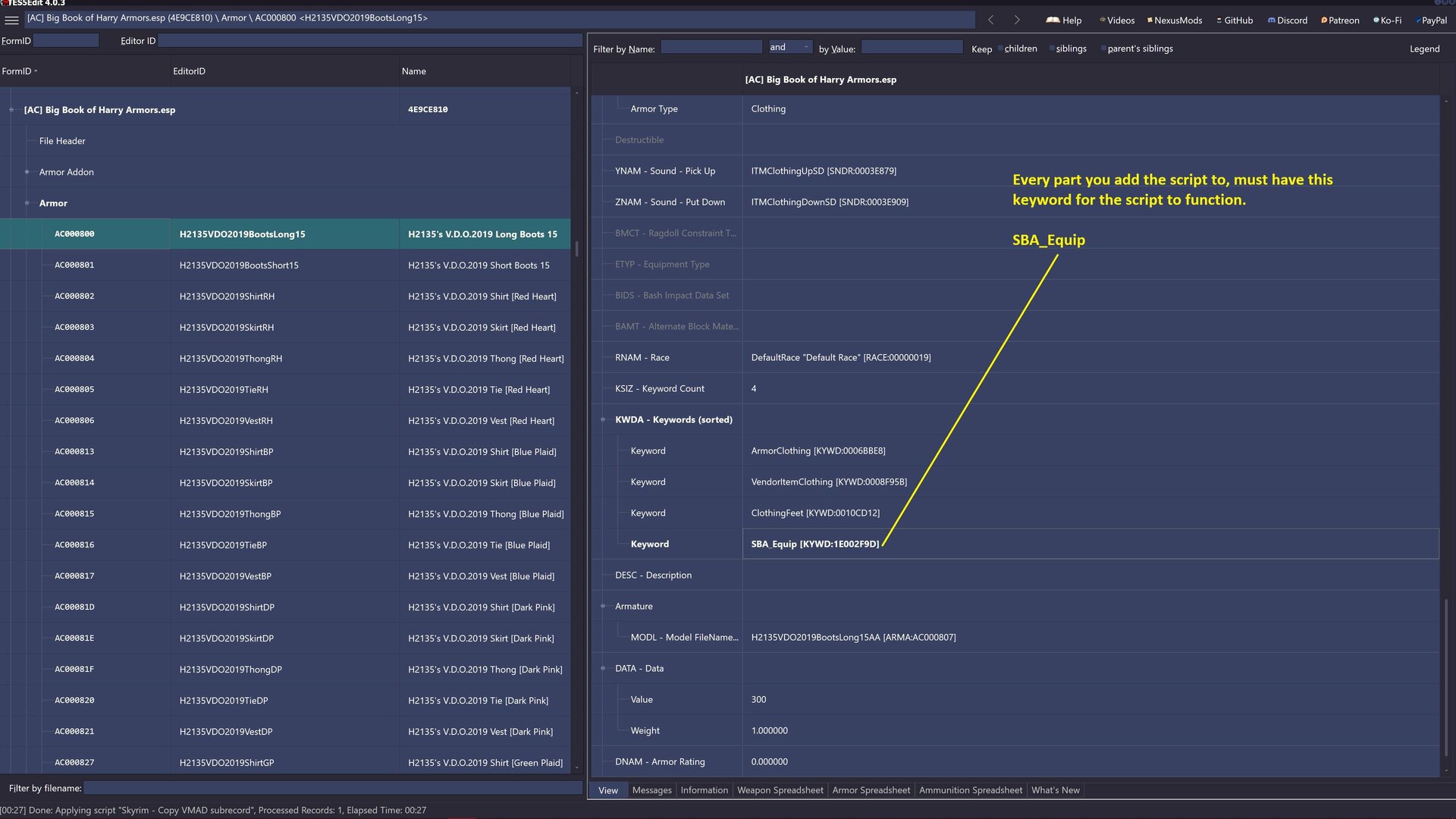Open the 'and' filter operator dropdown
The width and height of the screenshot is (1456, 819).
[x=790, y=47]
